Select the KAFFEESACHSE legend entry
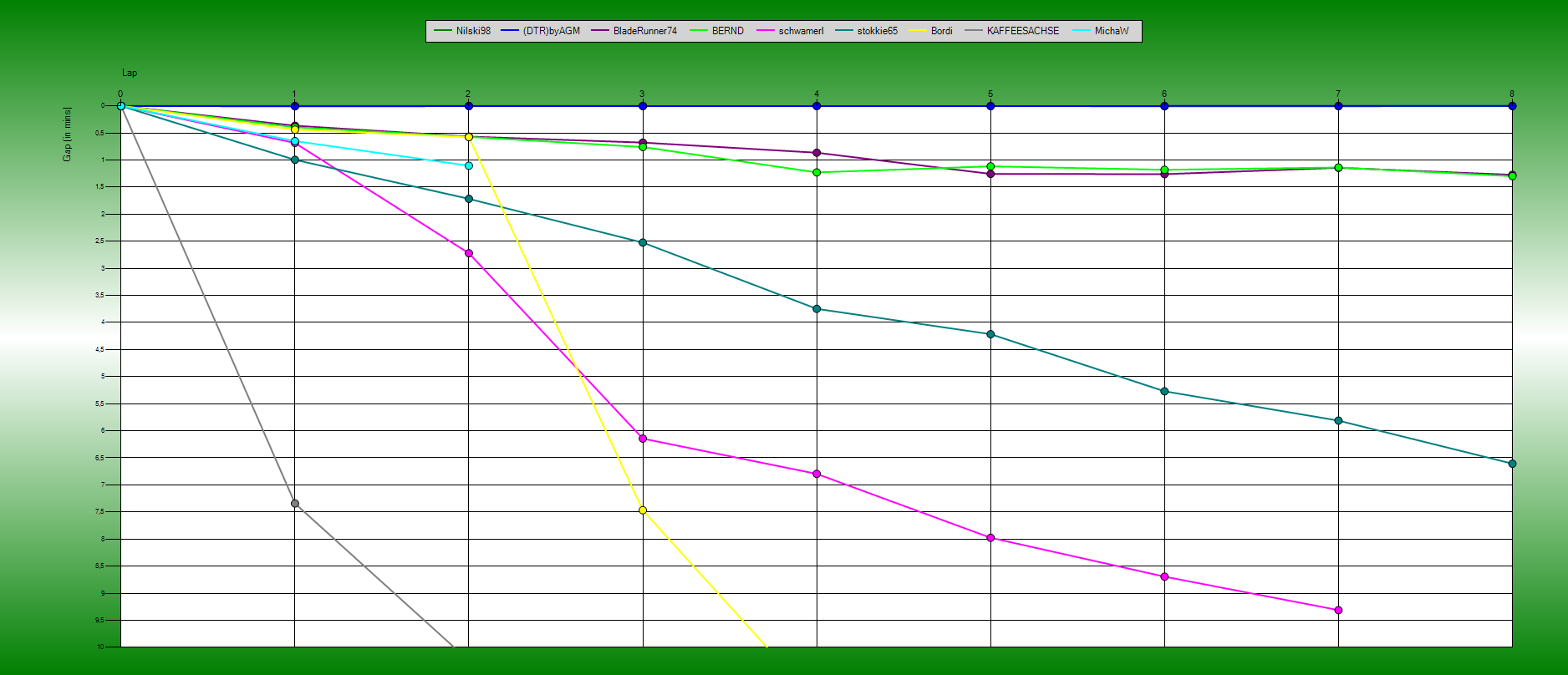This screenshot has height=675, width=1568. [x=1022, y=31]
